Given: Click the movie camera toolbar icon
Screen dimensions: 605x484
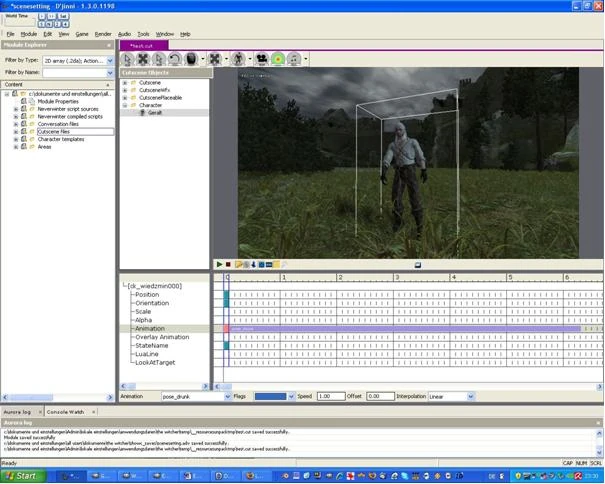Looking at the screenshot, I should 262,59.
